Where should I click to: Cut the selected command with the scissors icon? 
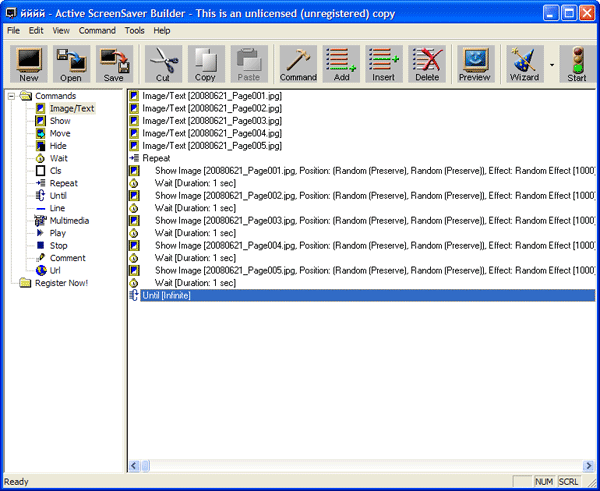tap(163, 64)
